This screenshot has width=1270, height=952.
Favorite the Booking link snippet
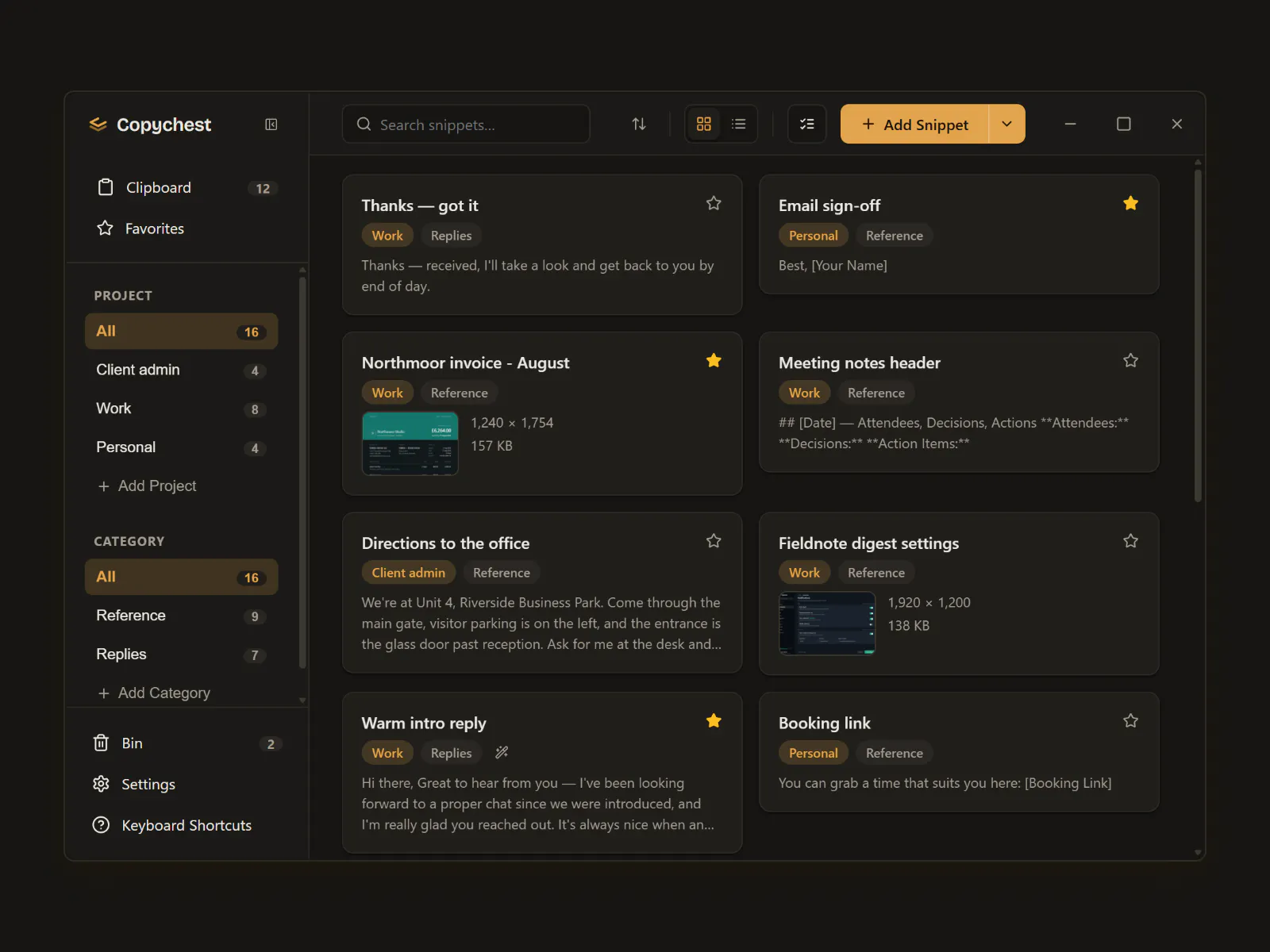coord(1131,721)
